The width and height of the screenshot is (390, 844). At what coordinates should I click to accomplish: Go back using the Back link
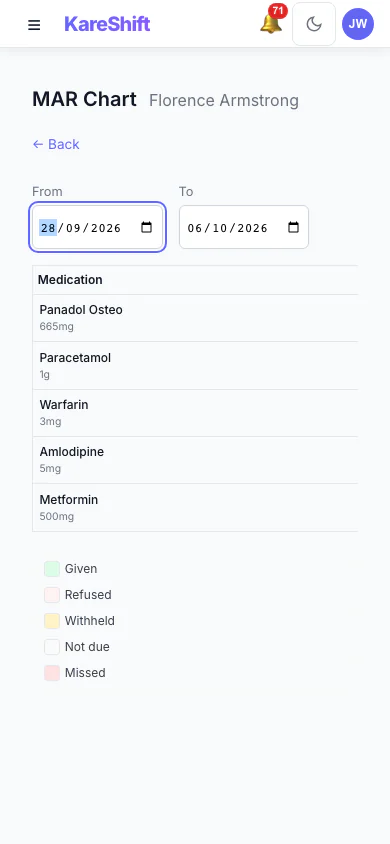(x=56, y=144)
